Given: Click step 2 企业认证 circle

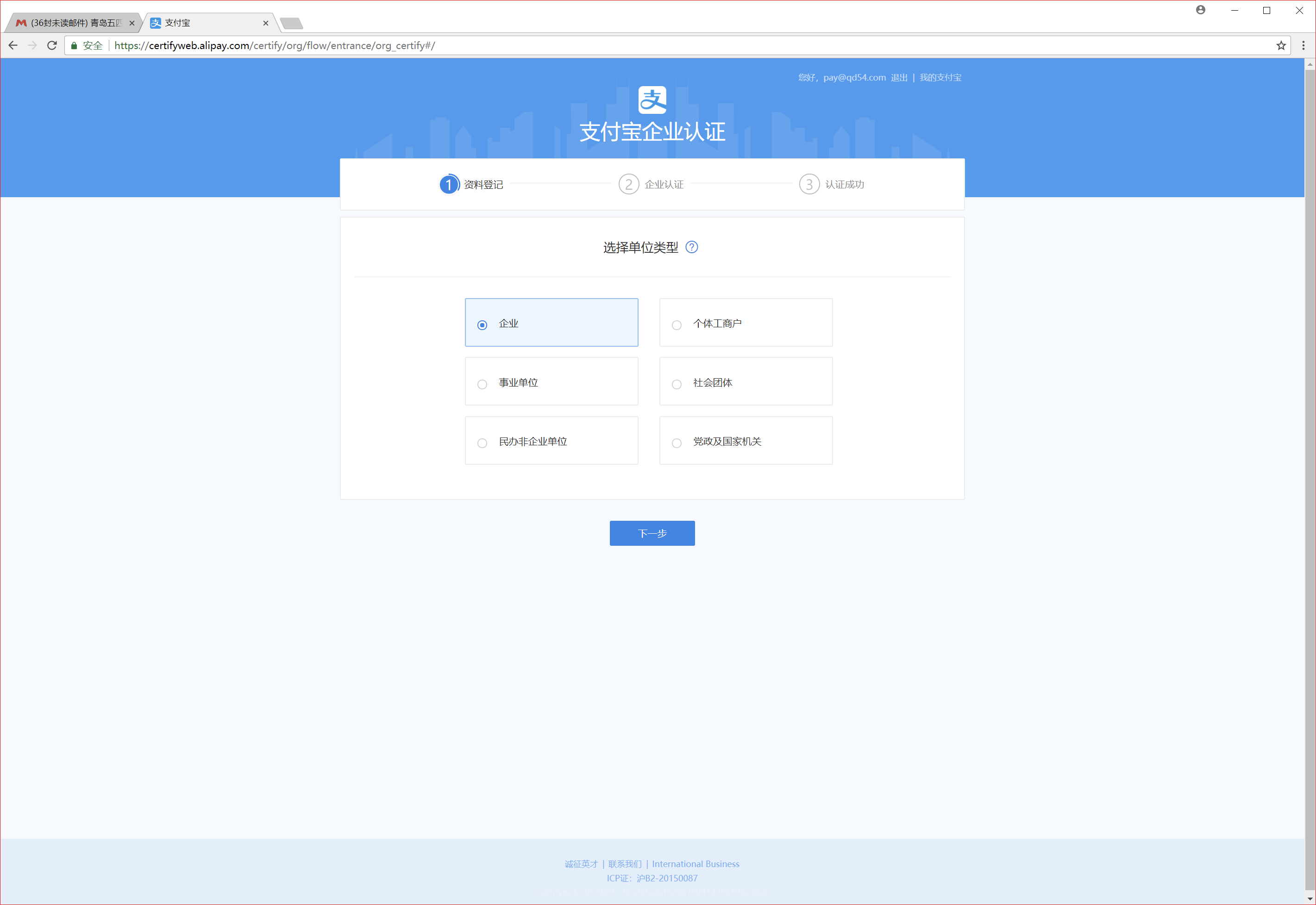Looking at the screenshot, I should click(x=628, y=184).
